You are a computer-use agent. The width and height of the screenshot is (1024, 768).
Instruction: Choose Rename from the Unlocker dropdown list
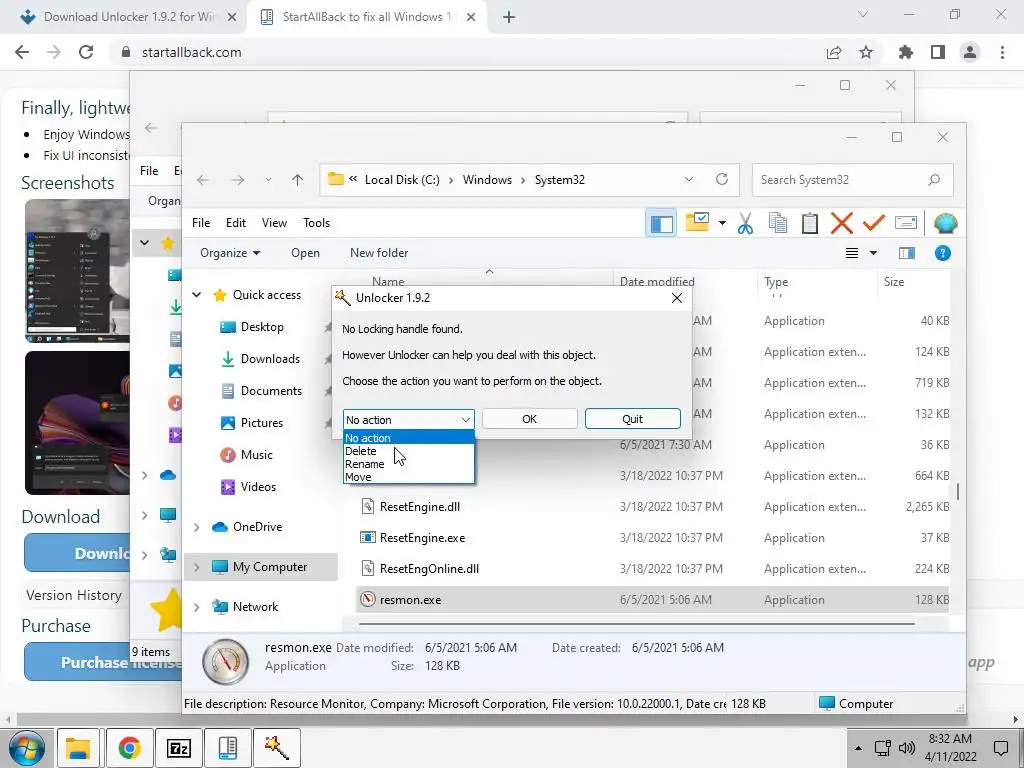[408, 464]
